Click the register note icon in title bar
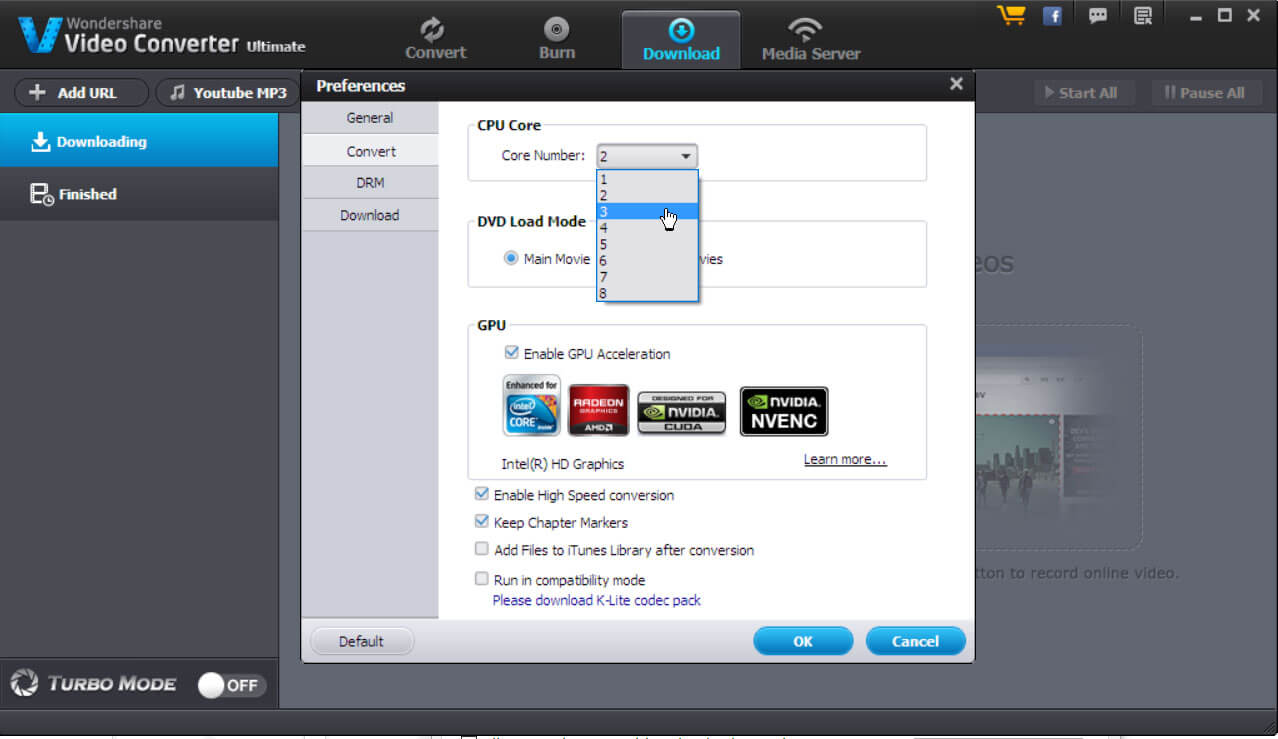 point(1143,15)
